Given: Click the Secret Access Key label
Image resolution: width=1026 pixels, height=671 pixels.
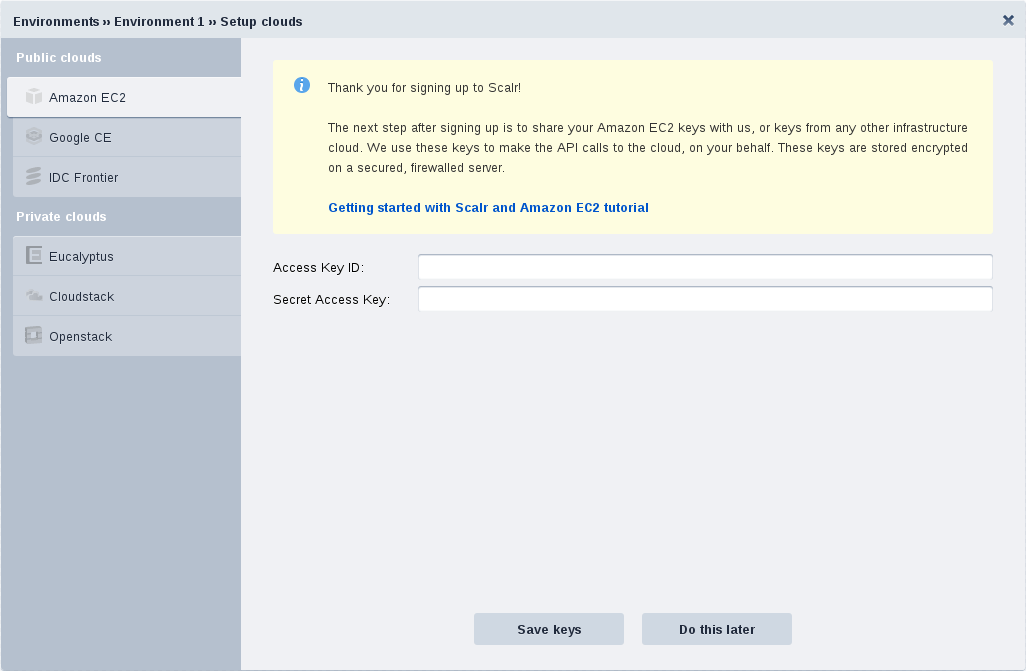Looking at the screenshot, I should (332, 300).
